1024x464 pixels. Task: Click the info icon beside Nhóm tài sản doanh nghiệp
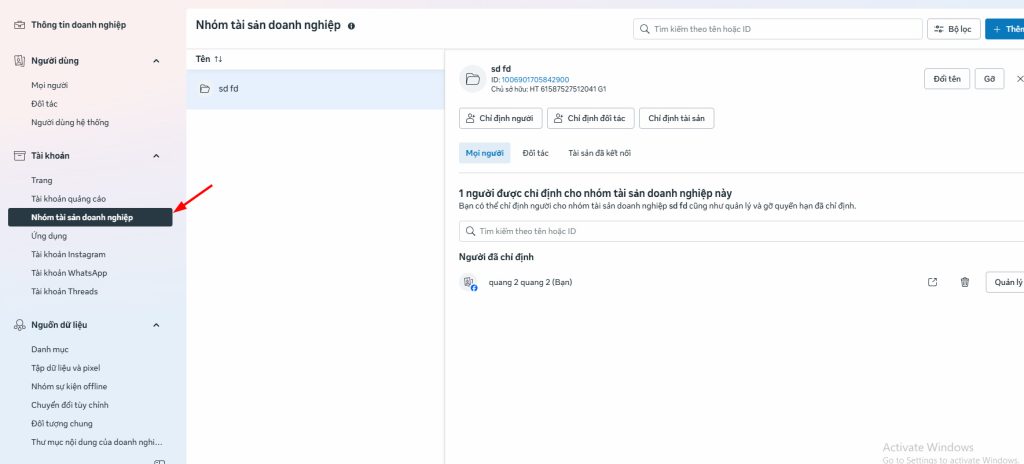[x=351, y=25]
